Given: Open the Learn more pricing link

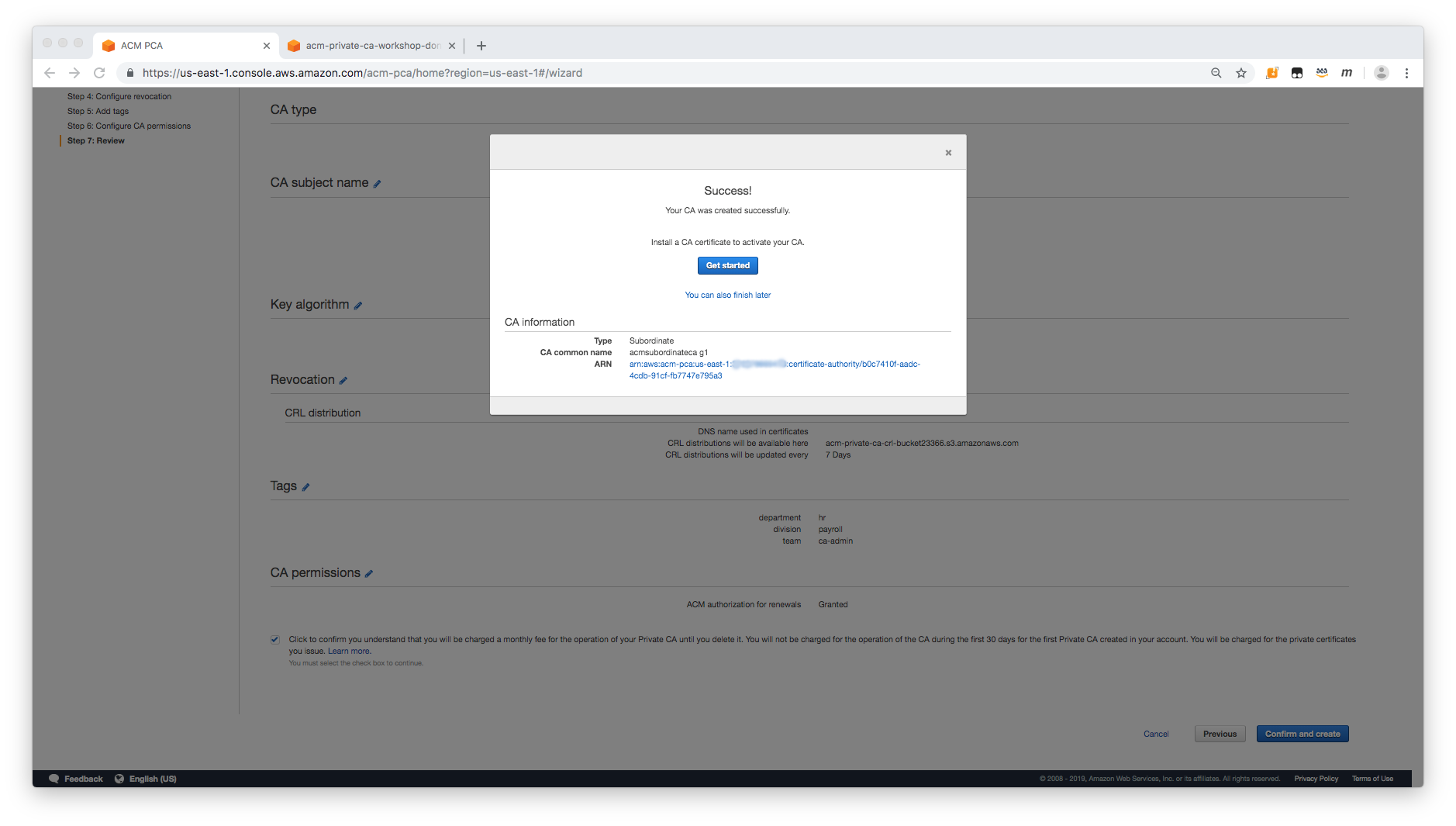Looking at the screenshot, I should coord(348,651).
